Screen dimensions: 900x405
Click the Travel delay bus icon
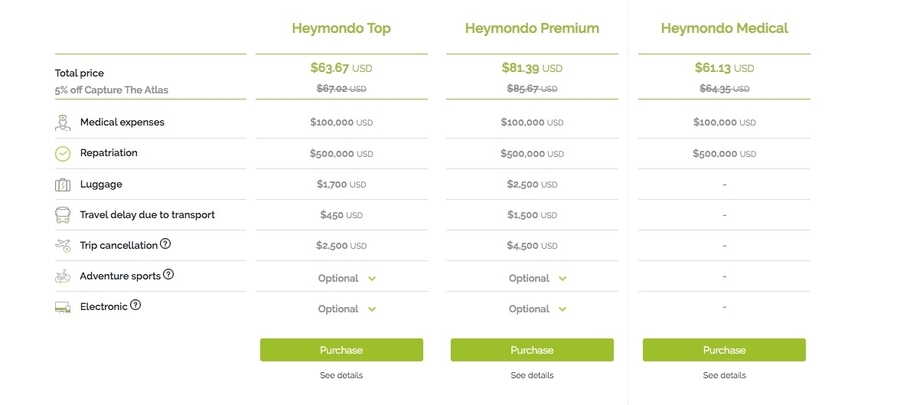[63, 215]
